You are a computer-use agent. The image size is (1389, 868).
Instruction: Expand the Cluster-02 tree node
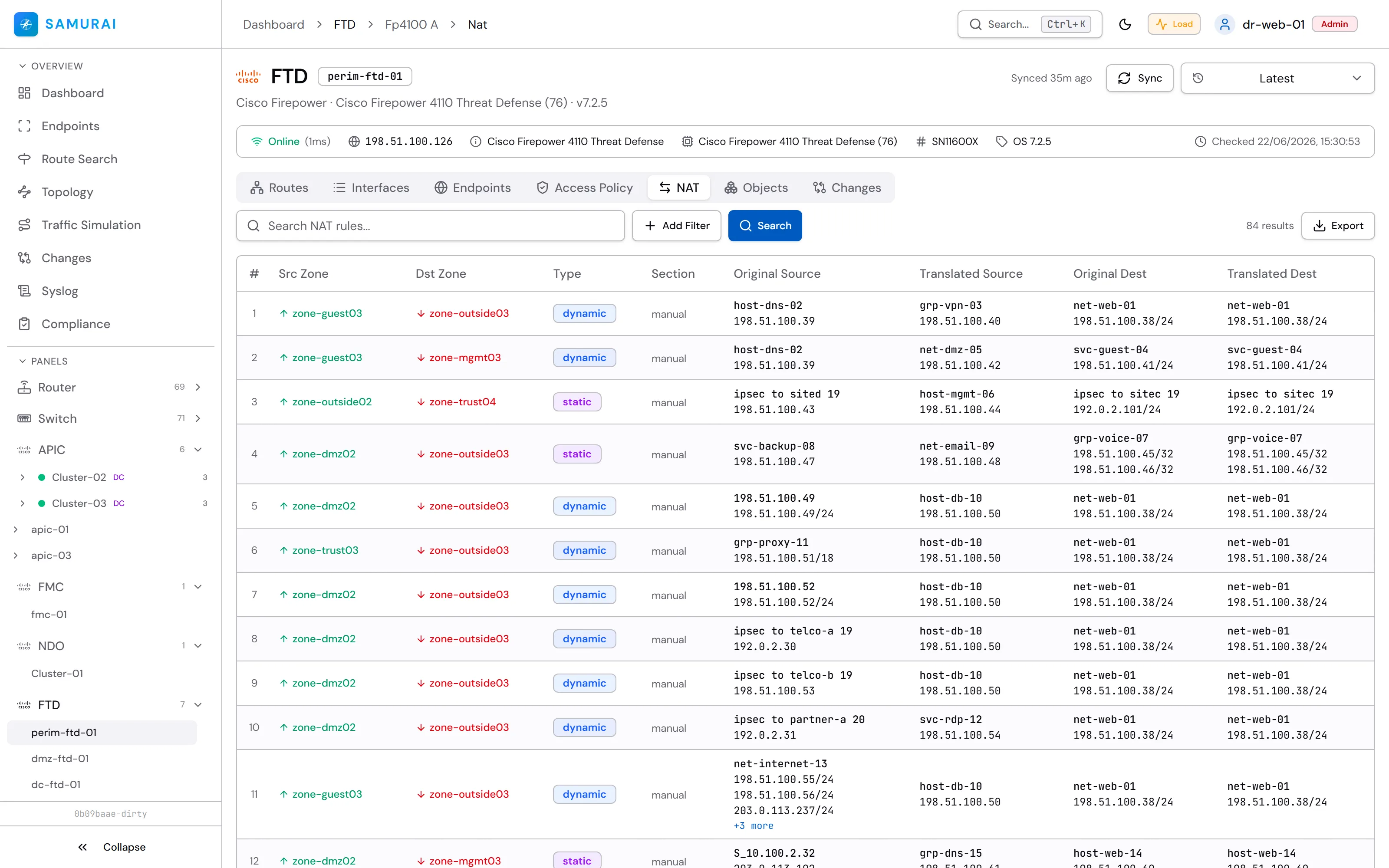point(23,478)
